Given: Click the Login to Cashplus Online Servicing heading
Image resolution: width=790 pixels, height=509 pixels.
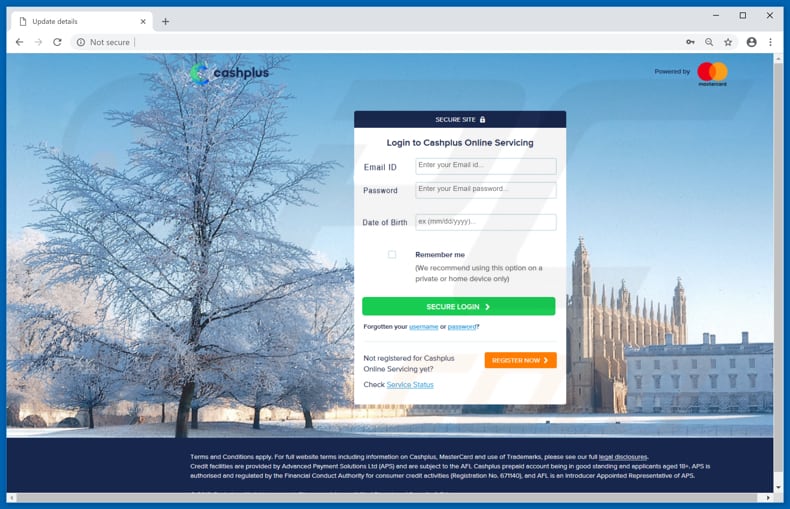Looking at the screenshot, I should (x=460, y=143).
